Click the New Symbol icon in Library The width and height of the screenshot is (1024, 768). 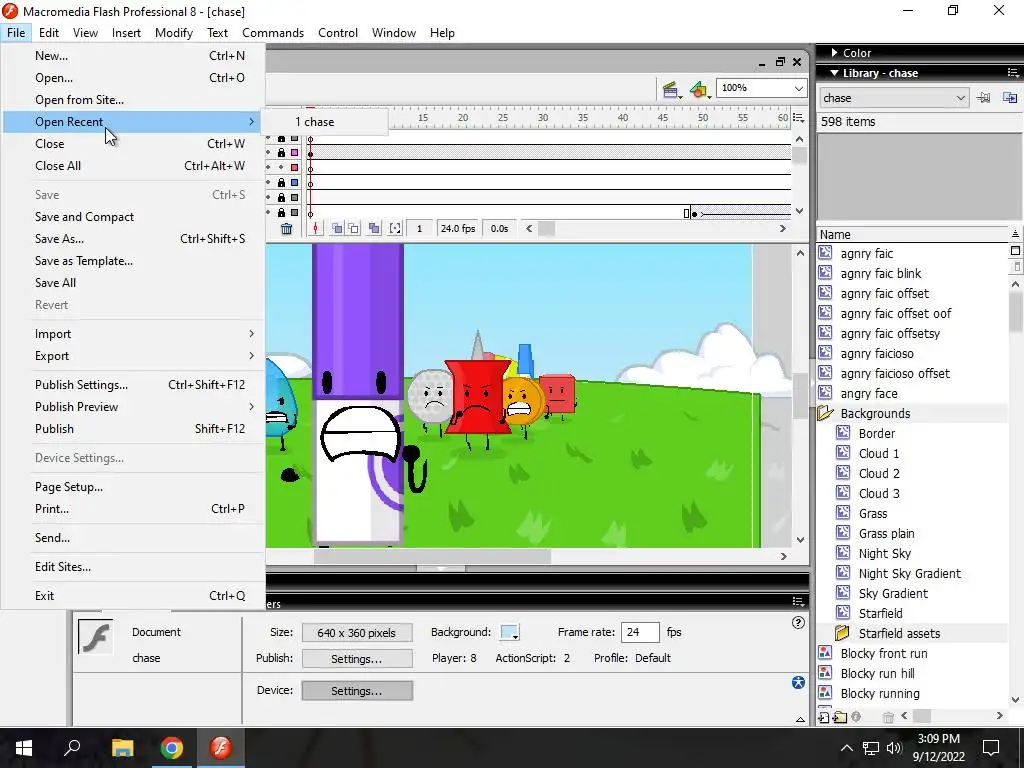pyautogui.click(x=824, y=717)
